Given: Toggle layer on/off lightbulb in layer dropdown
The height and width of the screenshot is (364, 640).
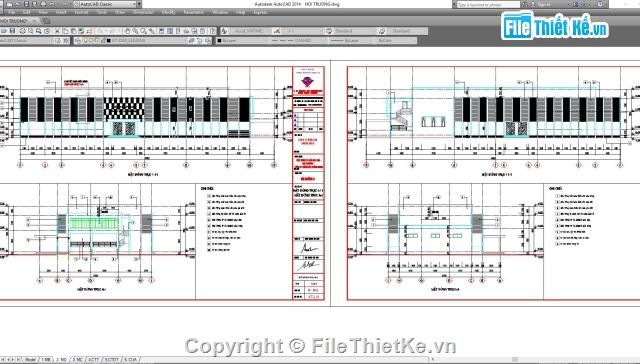Looking at the screenshot, I should click(85, 40).
